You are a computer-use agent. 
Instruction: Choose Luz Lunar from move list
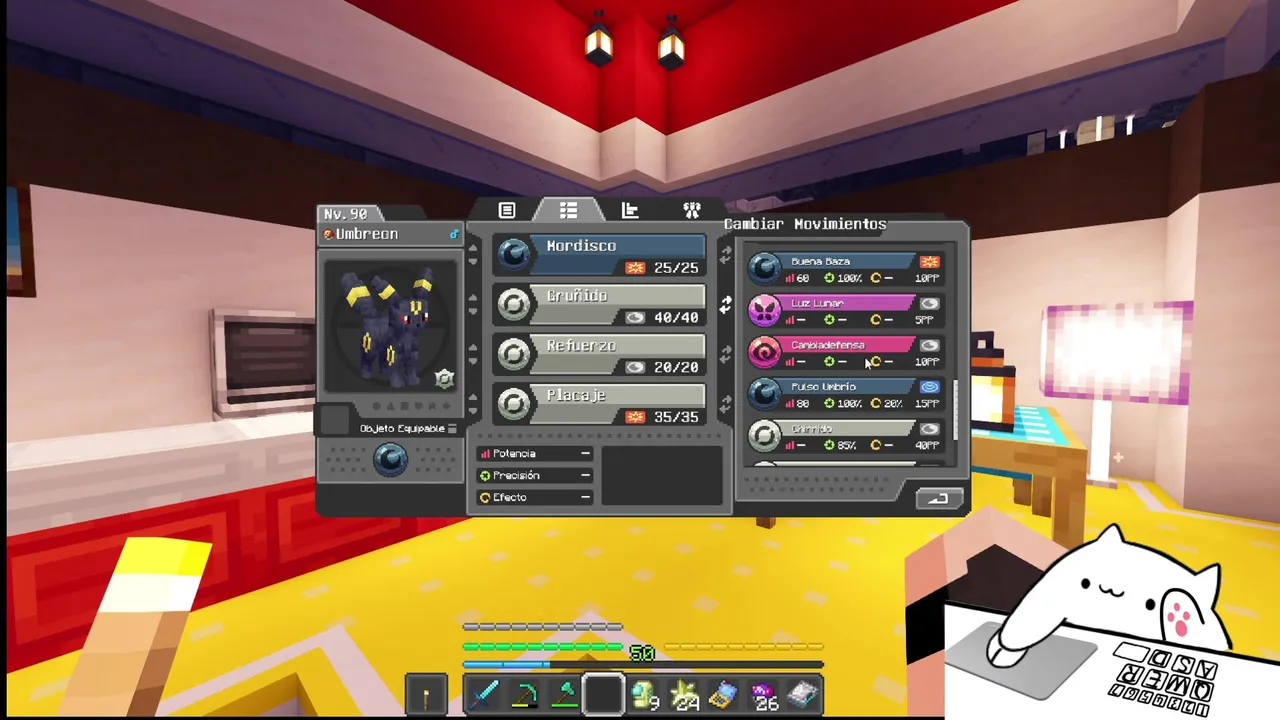tap(846, 311)
